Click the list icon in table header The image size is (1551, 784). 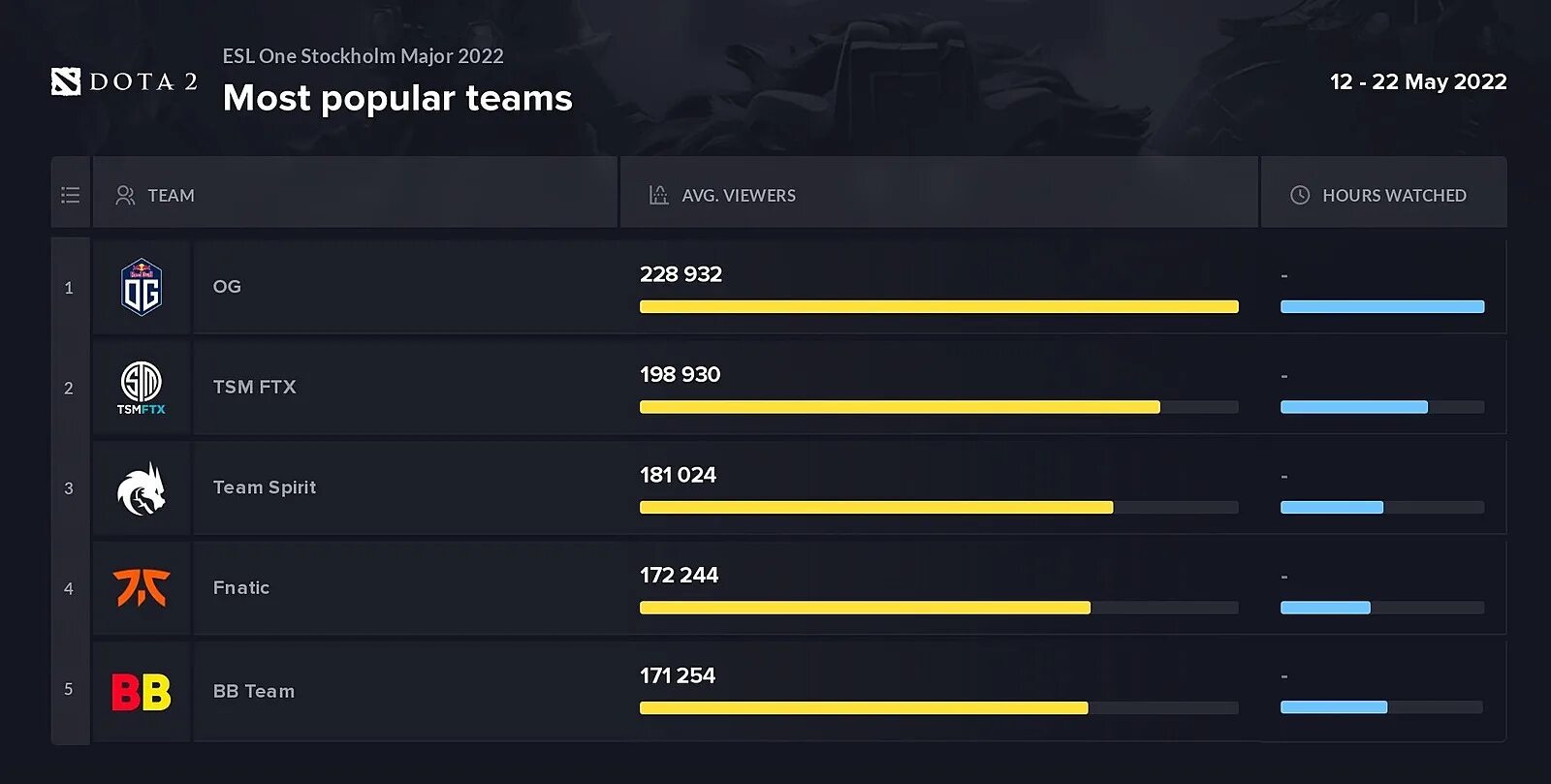point(71,195)
